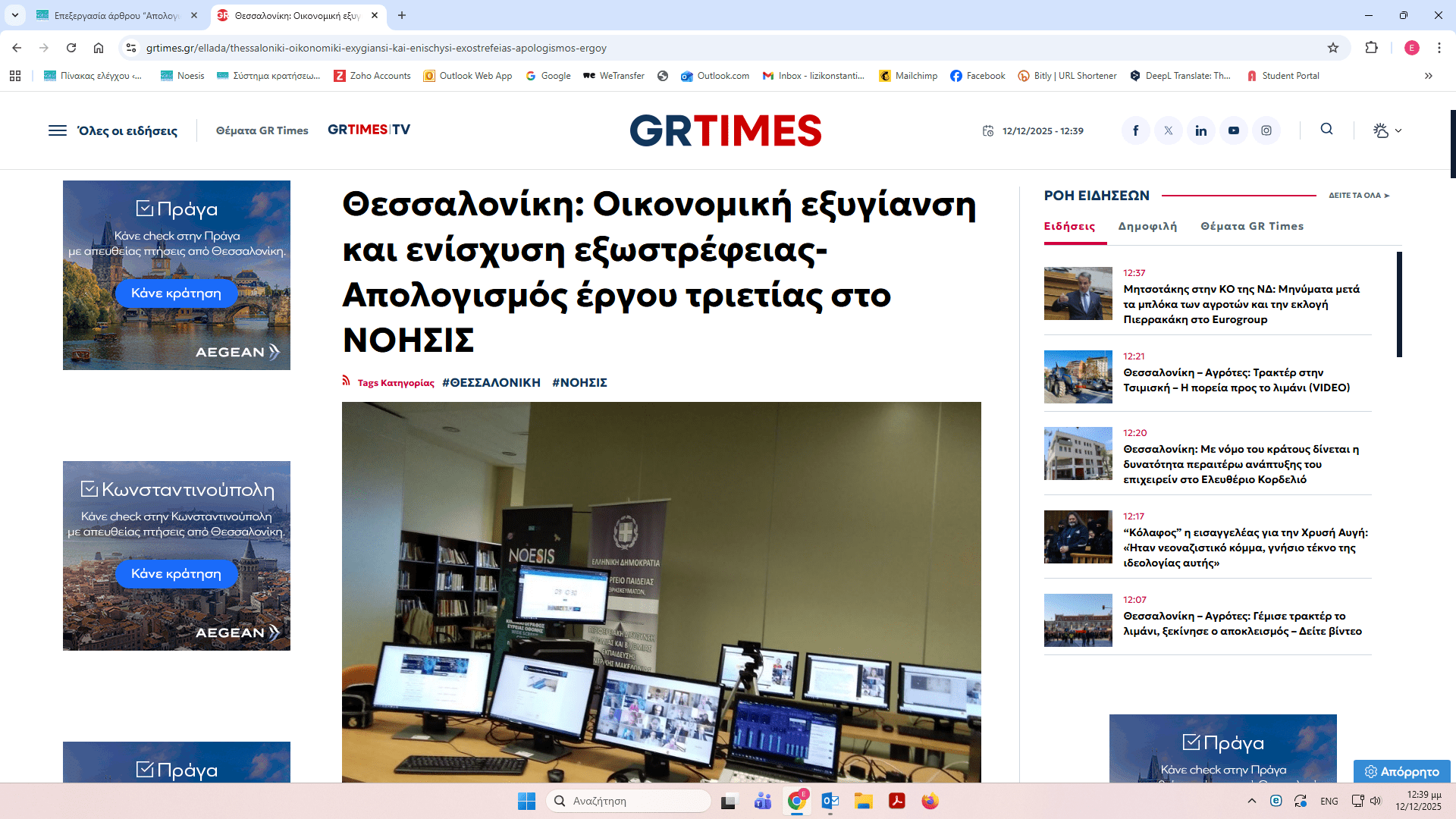This screenshot has width=1456, height=819.
Task: Open the Mitsotakis news thumbnail
Action: (1078, 293)
